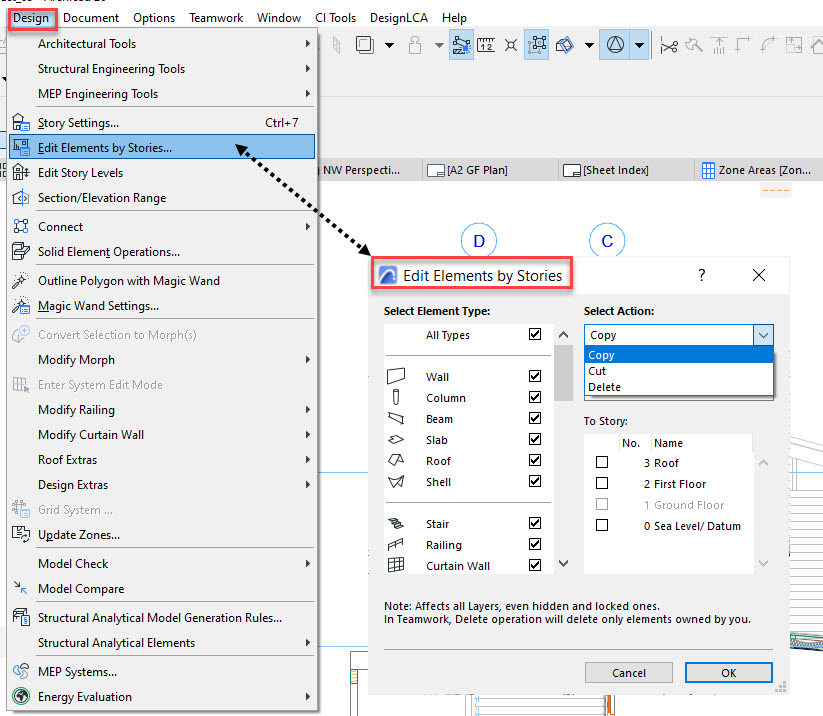Click the X-shaped snap point toolbar icon
The image size is (823, 716).
511,45
